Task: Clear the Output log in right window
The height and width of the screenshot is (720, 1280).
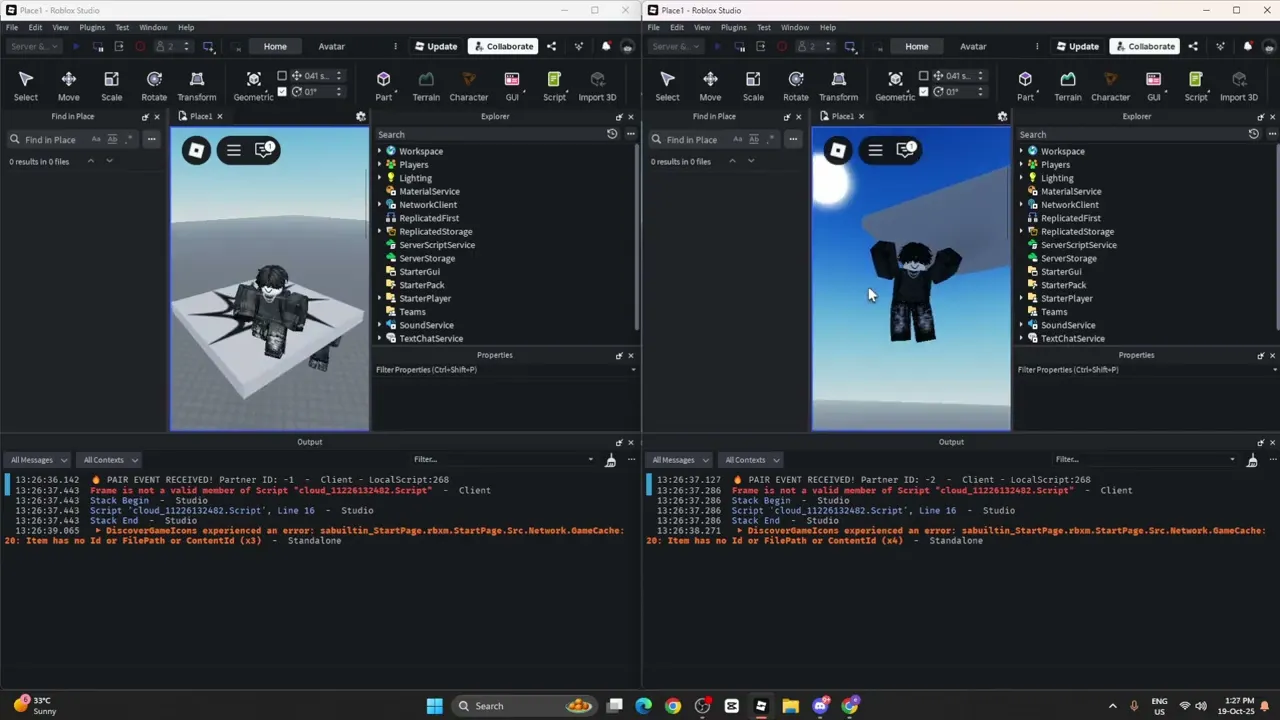Action: [x=1253, y=460]
